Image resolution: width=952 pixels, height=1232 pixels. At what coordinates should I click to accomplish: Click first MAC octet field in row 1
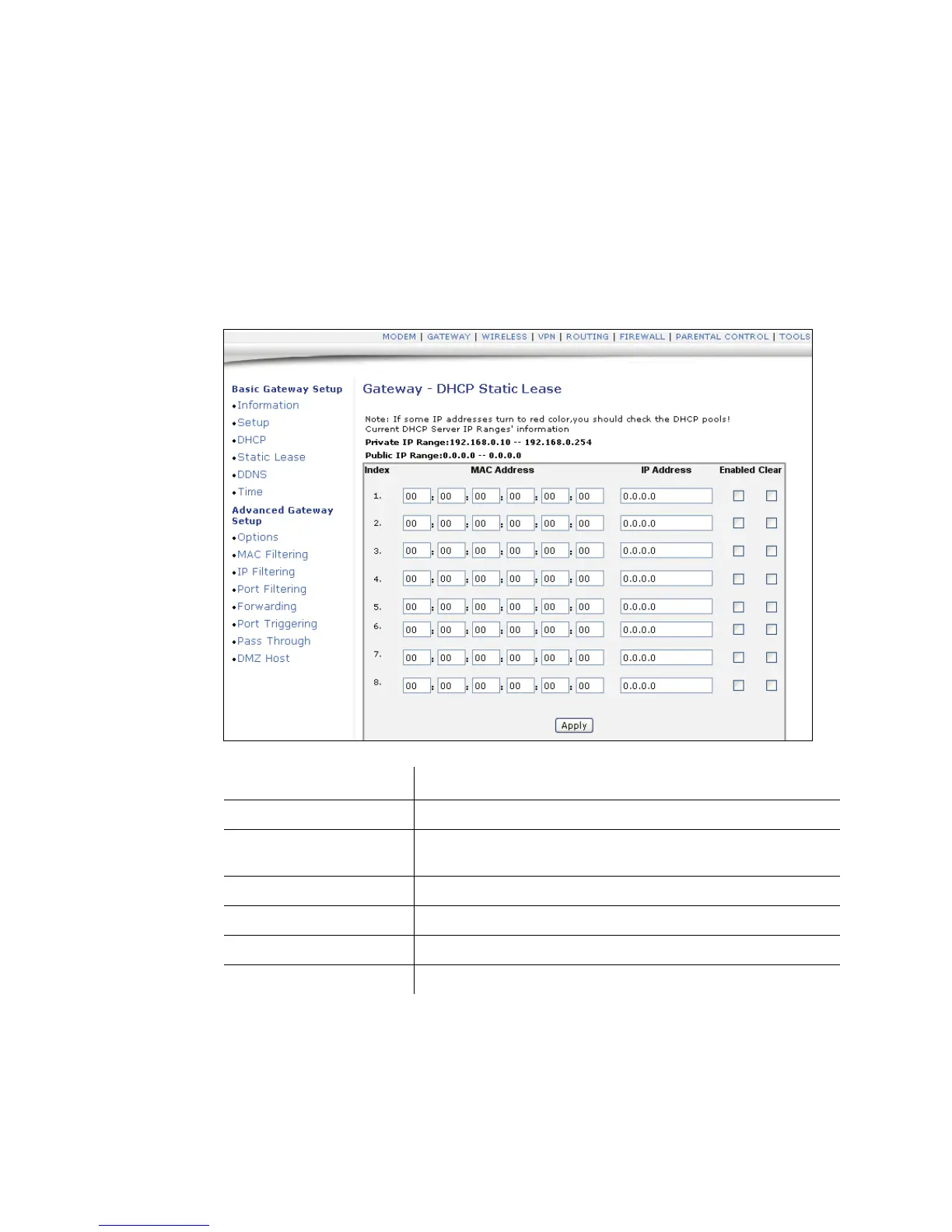click(417, 496)
